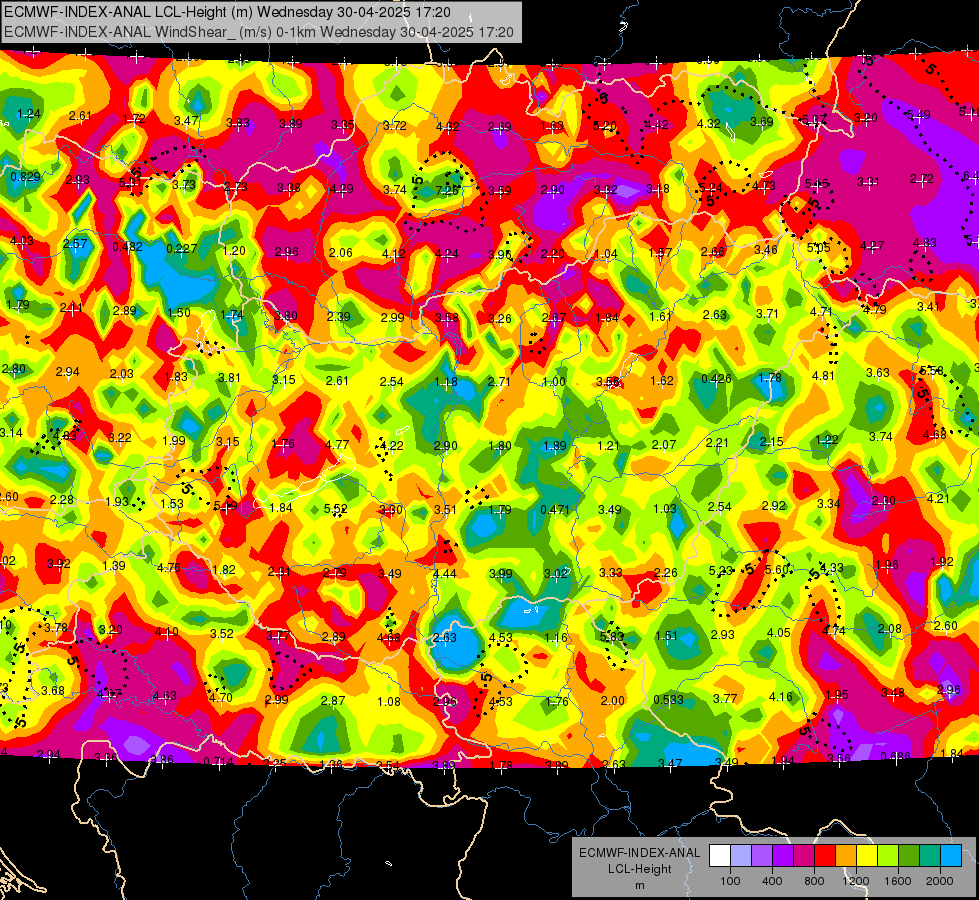Click the wind shear value 7.26
The width and height of the screenshot is (979, 900).
447,190
